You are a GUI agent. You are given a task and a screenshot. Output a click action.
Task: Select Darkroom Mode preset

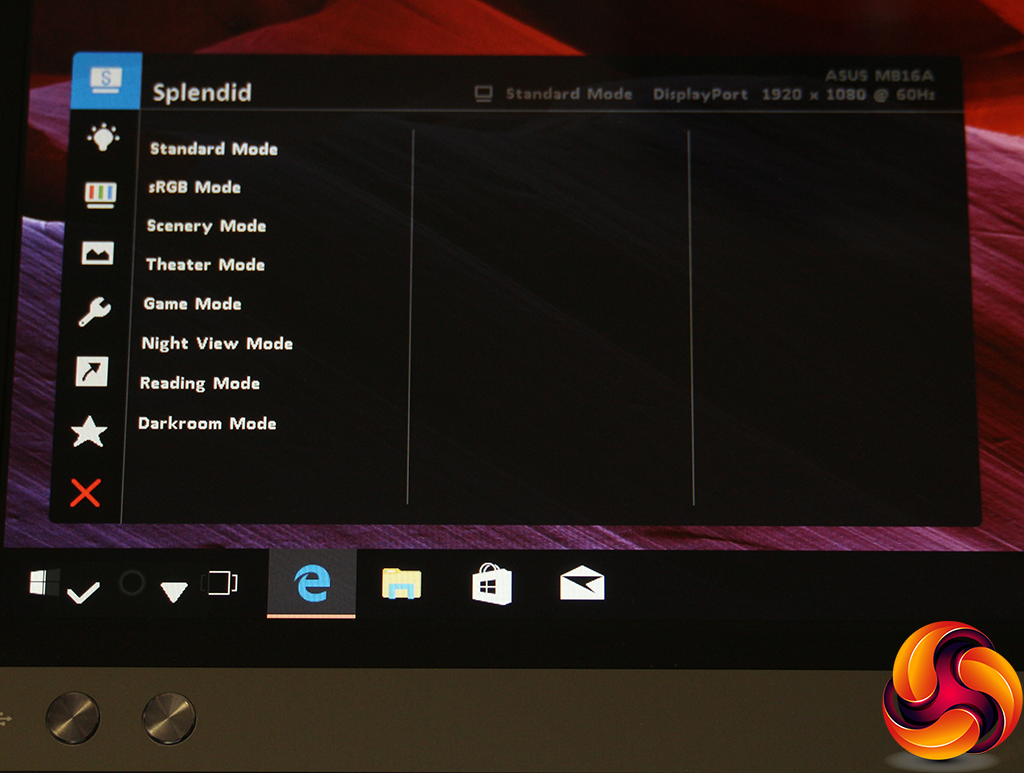click(207, 424)
